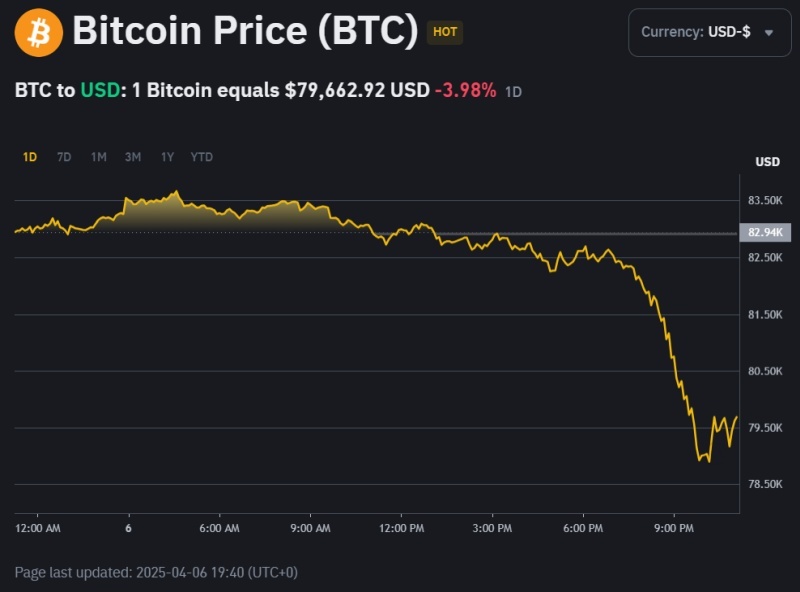Select the 3M timeframe tab
This screenshot has width=800, height=592.
tap(131, 157)
